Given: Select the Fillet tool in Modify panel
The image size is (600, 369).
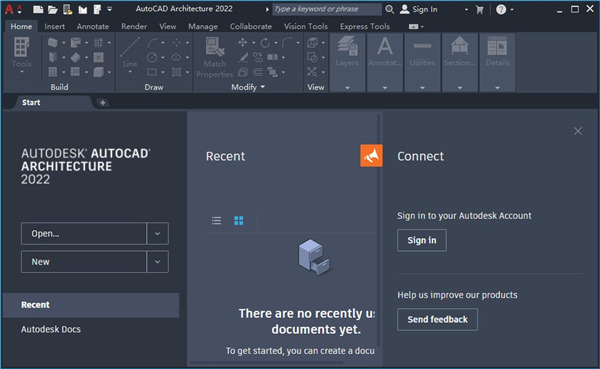Looking at the screenshot, I should click(288, 42).
